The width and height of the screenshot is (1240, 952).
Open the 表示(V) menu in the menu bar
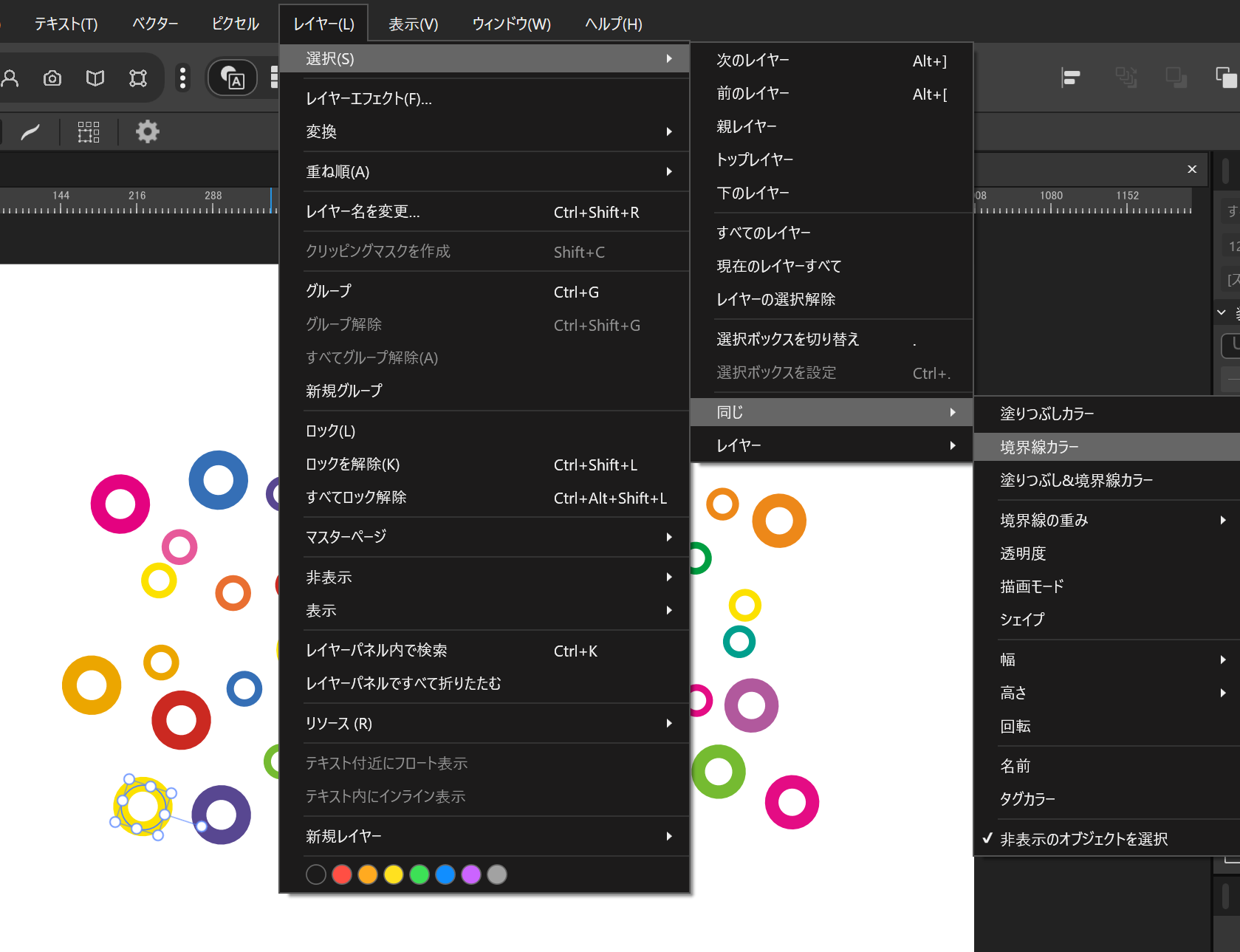tap(414, 24)
